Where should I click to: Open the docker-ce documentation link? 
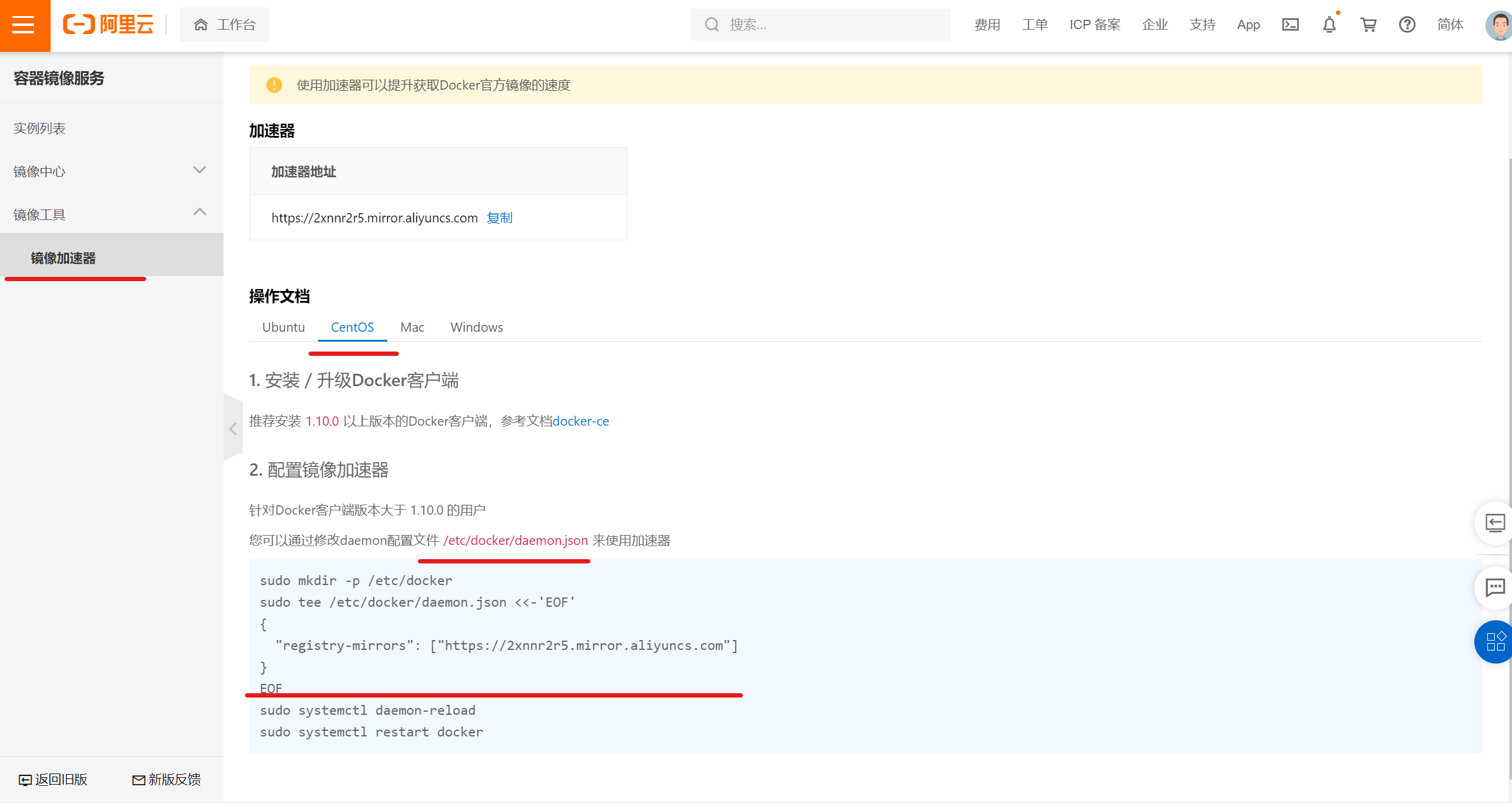click(x=581, y=421)
